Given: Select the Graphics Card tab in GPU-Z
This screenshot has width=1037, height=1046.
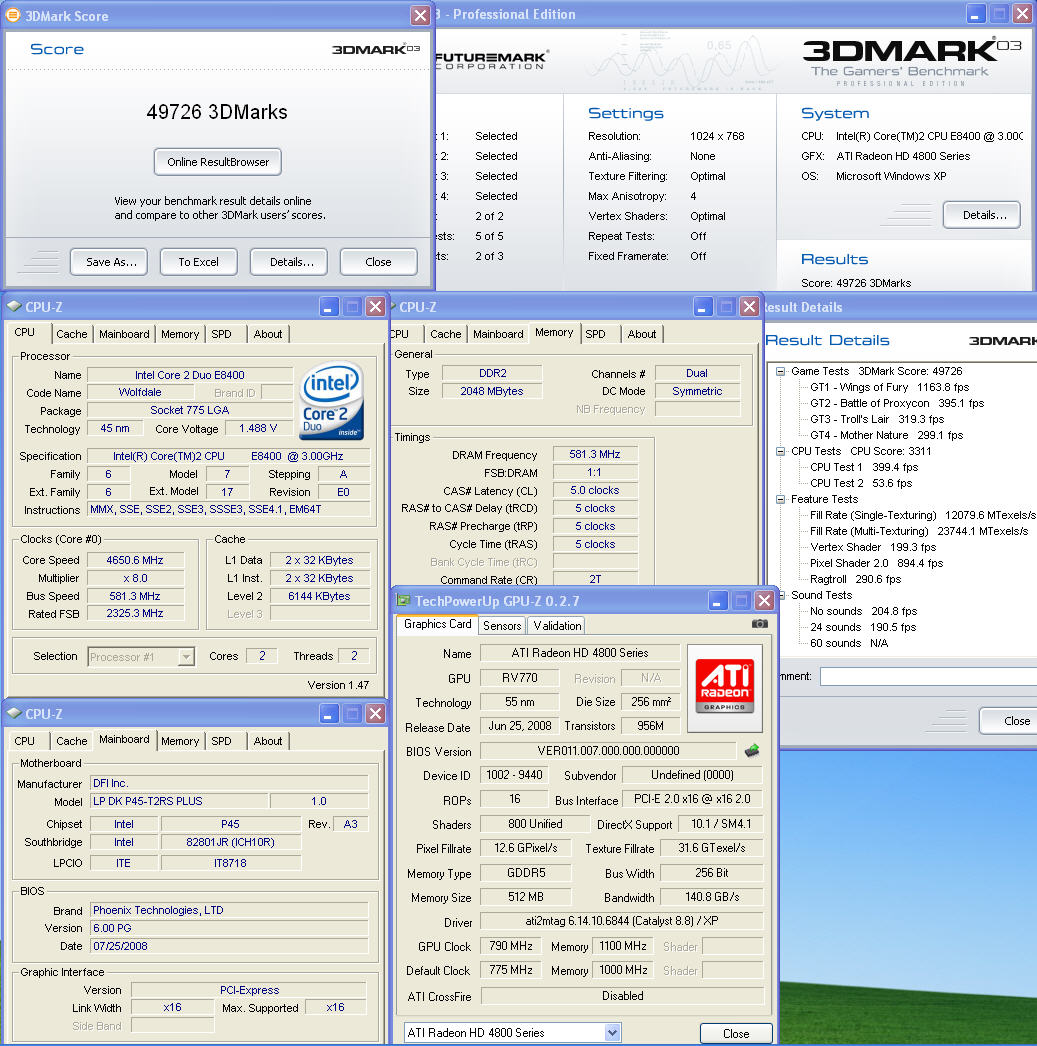Looking at the screenshot, I should [437, 624].
